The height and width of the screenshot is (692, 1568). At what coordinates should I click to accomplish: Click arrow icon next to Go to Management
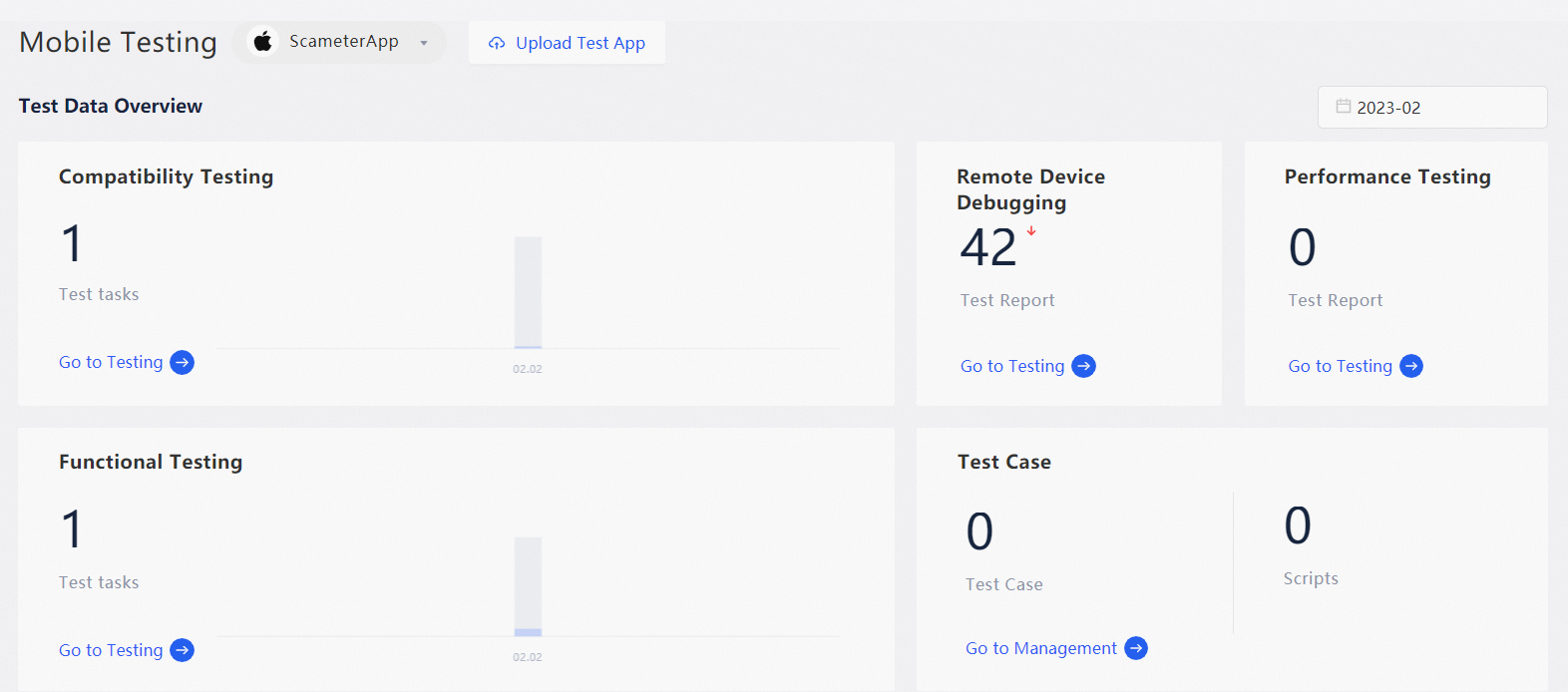point(1136,648)
